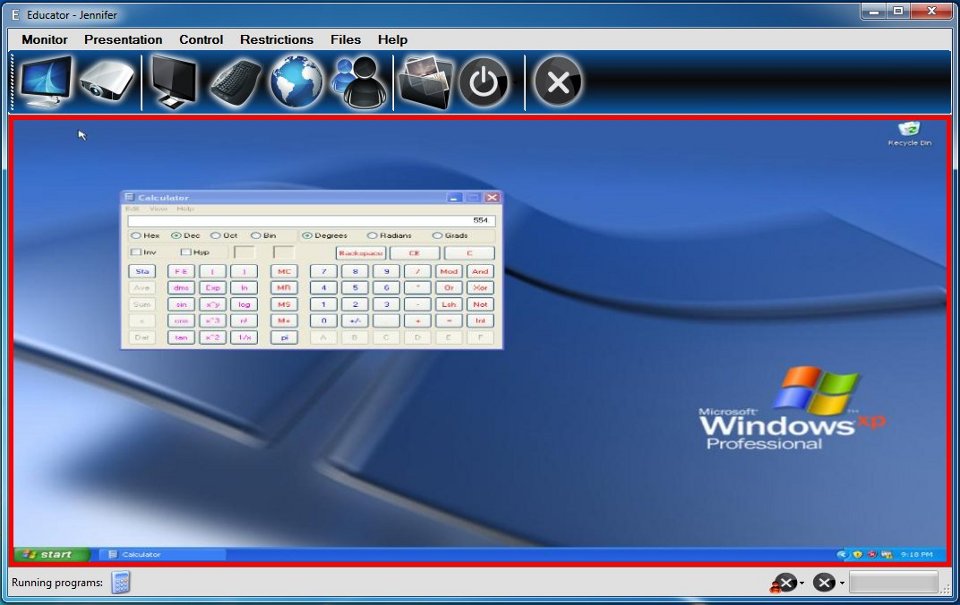Click the CE calculator button
The width and height of the screenshot is (960, 605).
click(414, 253)
